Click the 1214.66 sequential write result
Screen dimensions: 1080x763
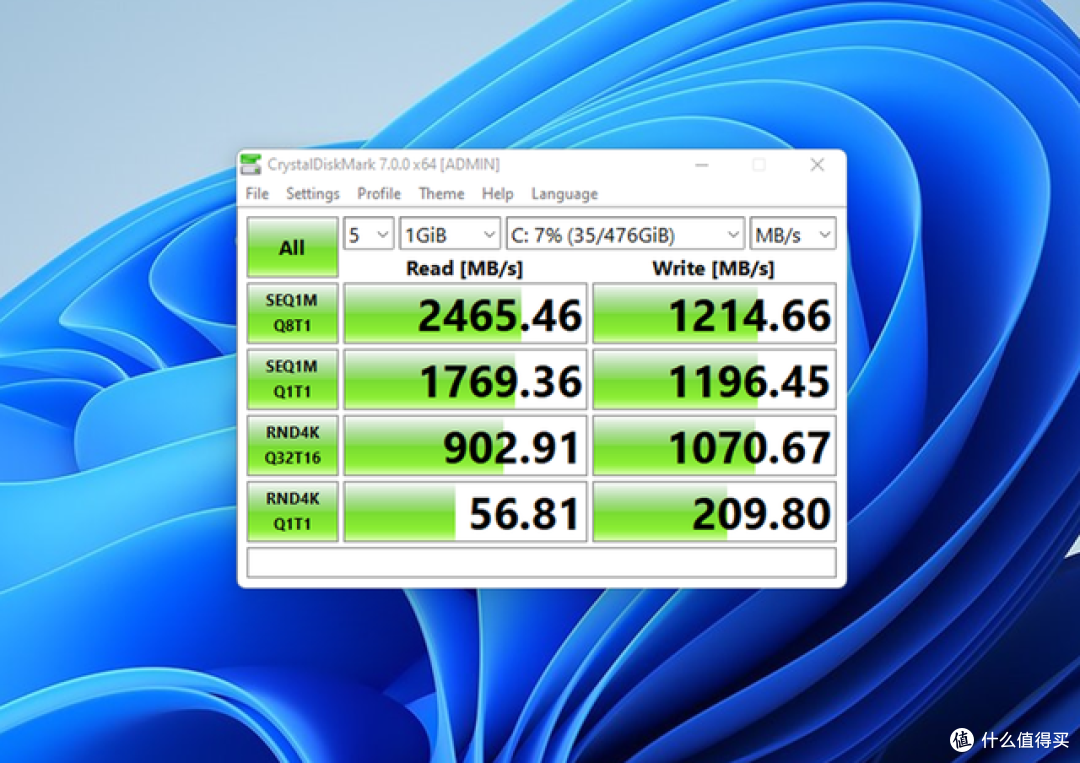pyautogui.click(x=714, y=313)
